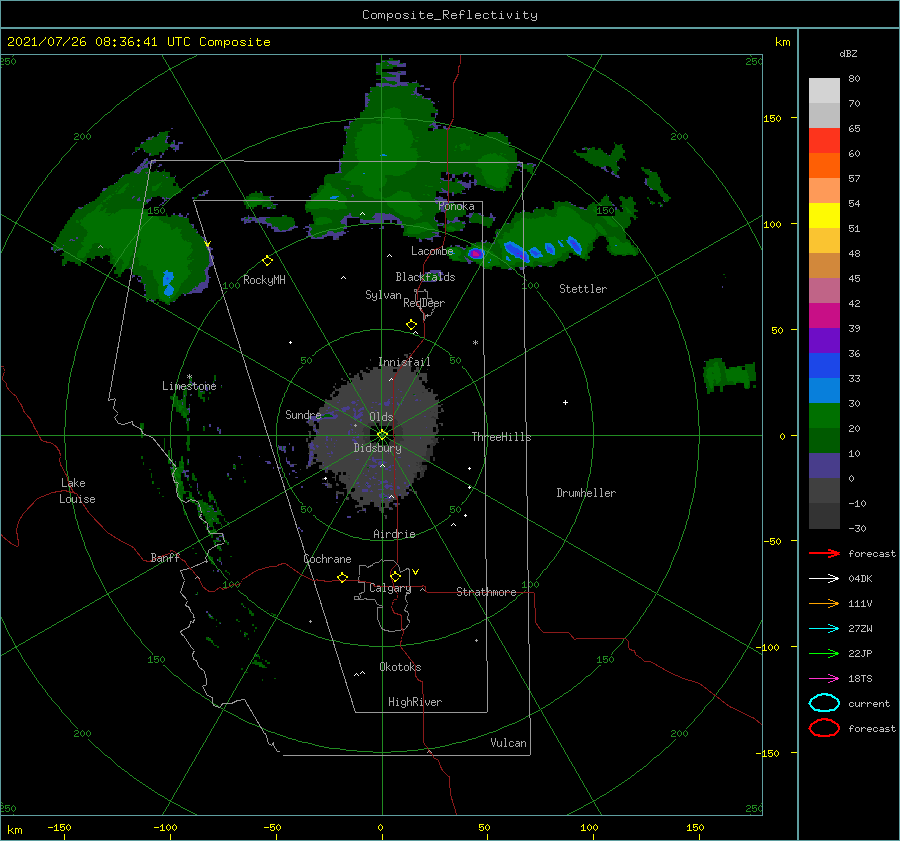Viewport: 900px width, 841px height.
Task: Click the RockyMH label
Action: [264, 280]
